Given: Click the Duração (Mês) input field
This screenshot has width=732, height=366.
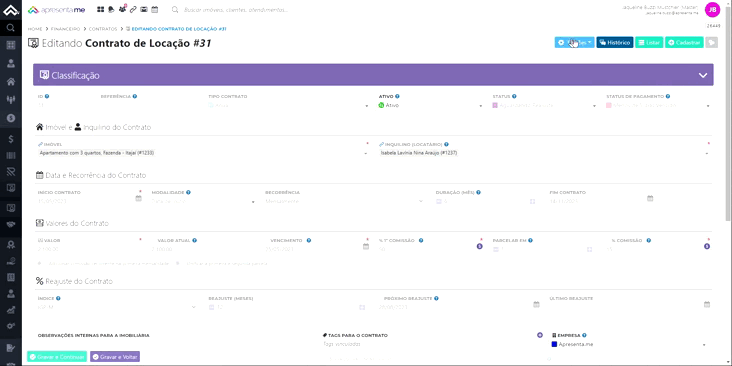Looking at the screenshot, I should [x=486, y=202].
